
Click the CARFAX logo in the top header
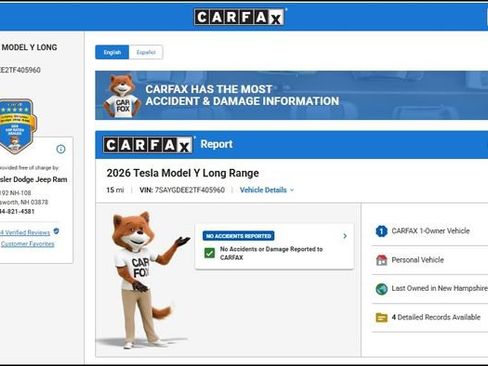[x=239, y=17]
